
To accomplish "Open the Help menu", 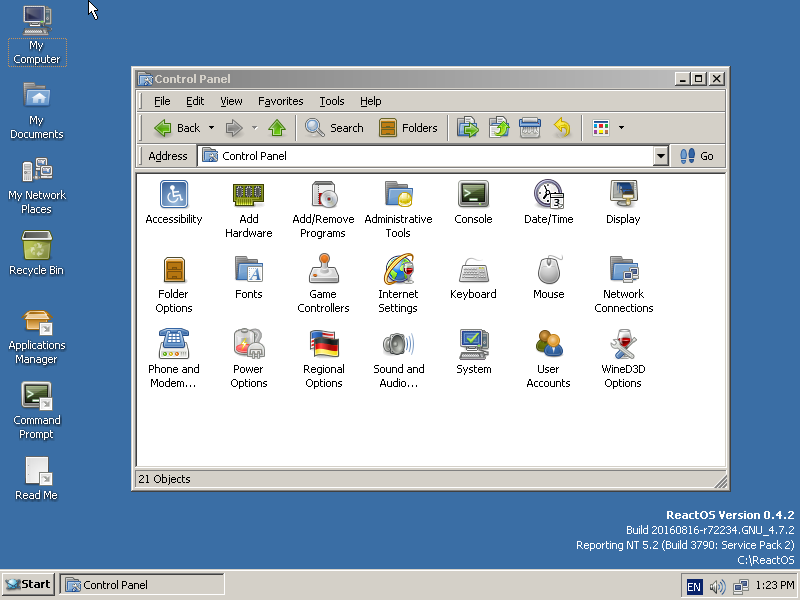I will point(370,101).
